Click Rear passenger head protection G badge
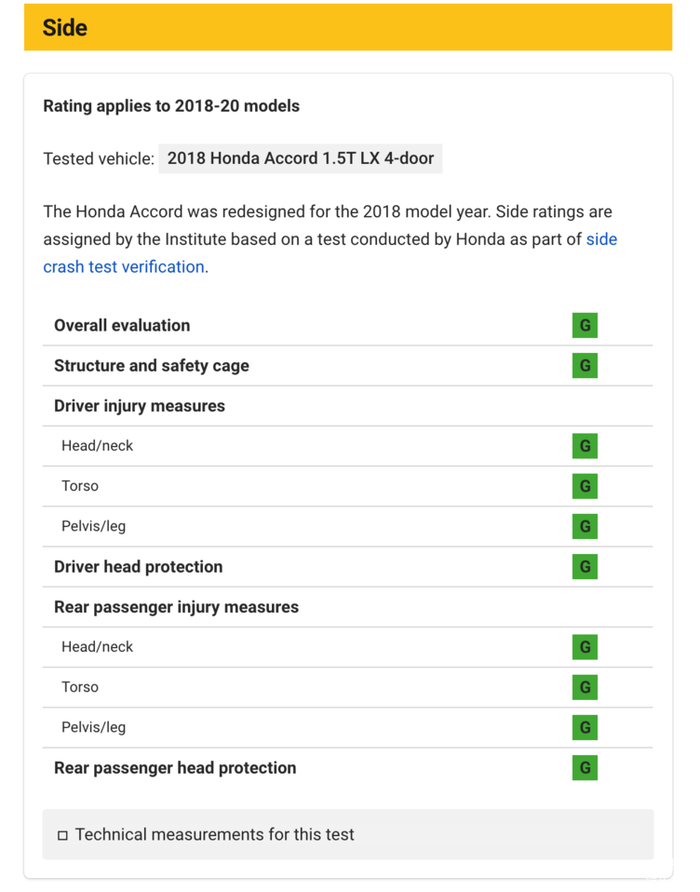700x892 pixels. [x=585, y=768]
